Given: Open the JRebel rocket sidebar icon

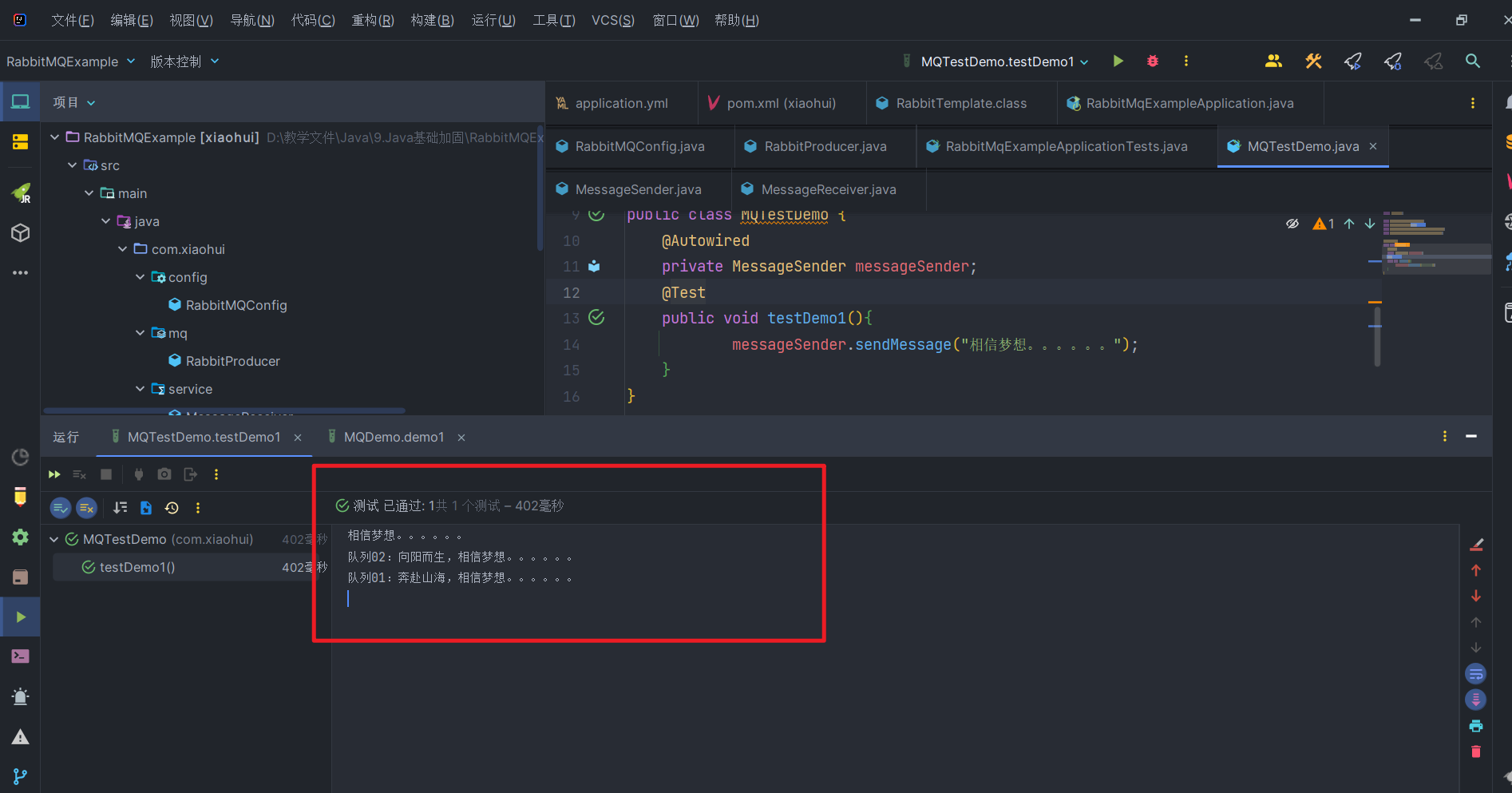Looking at the screenshot, I should (x=21, y=192).
